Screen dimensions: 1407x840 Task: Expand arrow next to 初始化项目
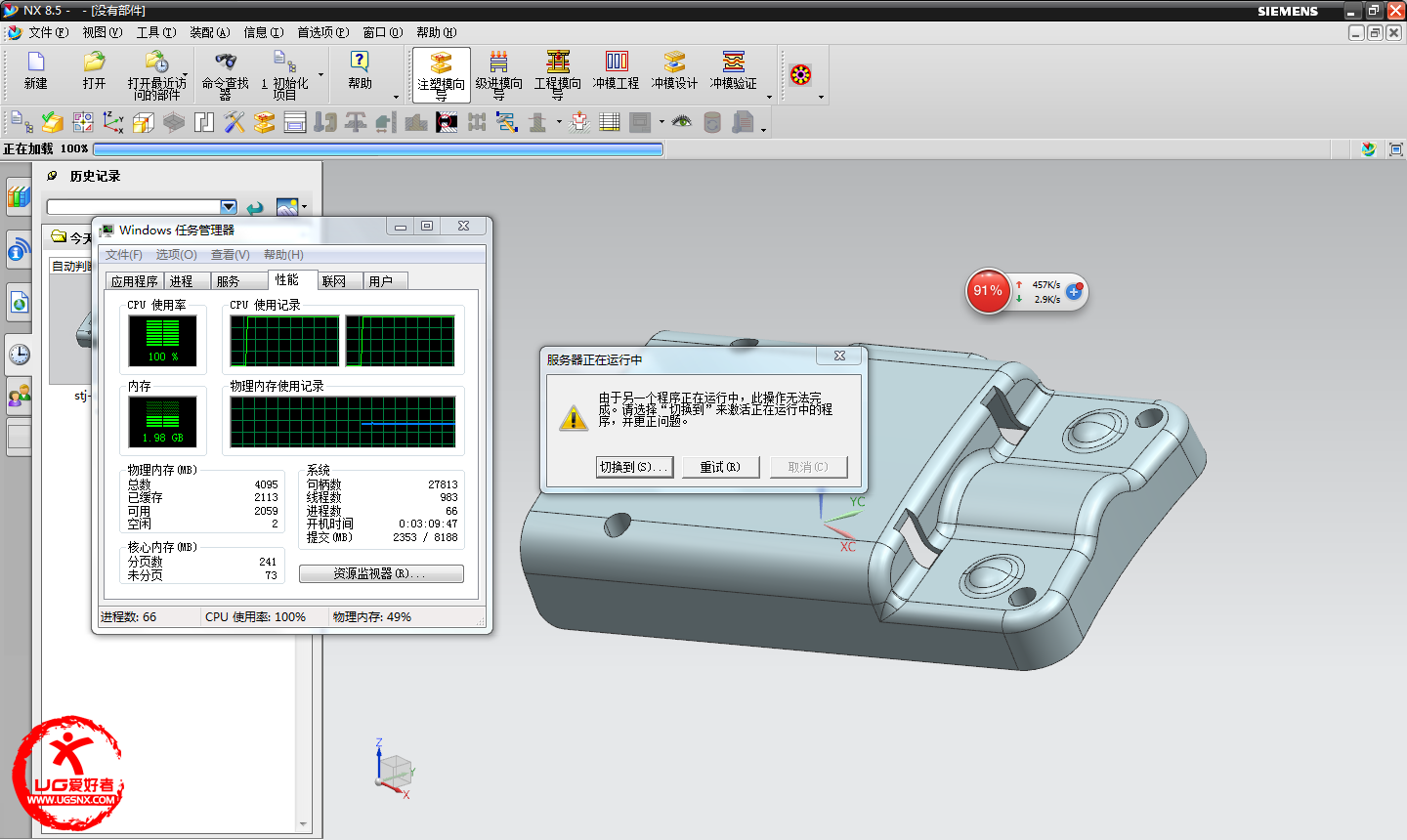click(320, 75)
